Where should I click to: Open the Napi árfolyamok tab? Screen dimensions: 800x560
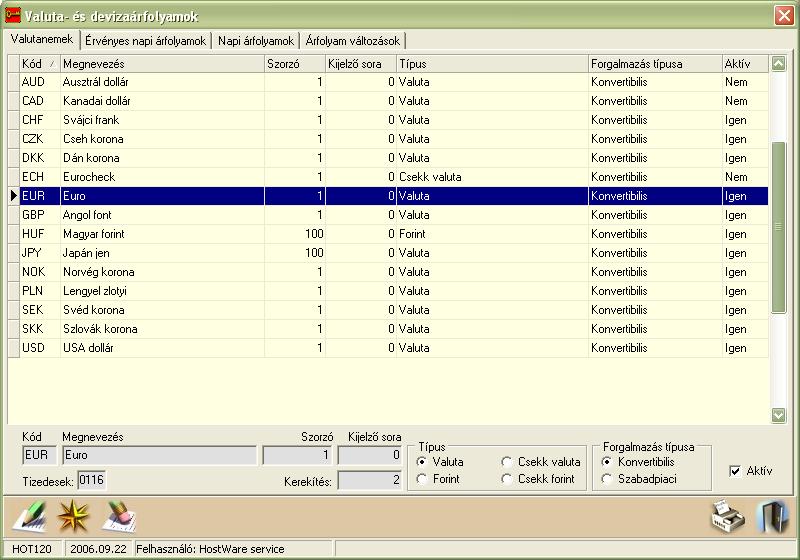pyautogui.click(x=256, y=41)
